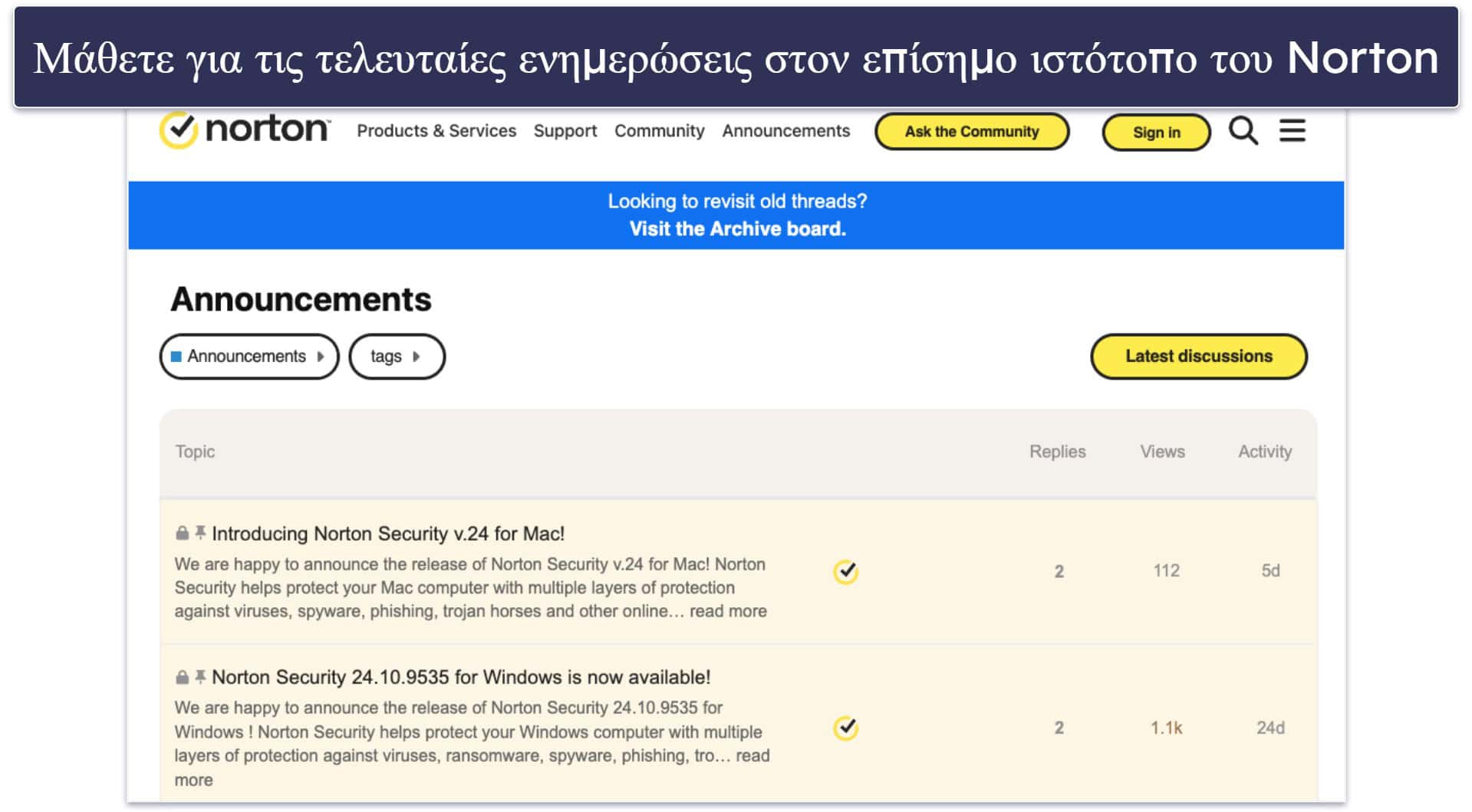Click 1.1k views count on Windows topic
1472x812 pixels.
pyautogui.click(x=1167, y=728)
